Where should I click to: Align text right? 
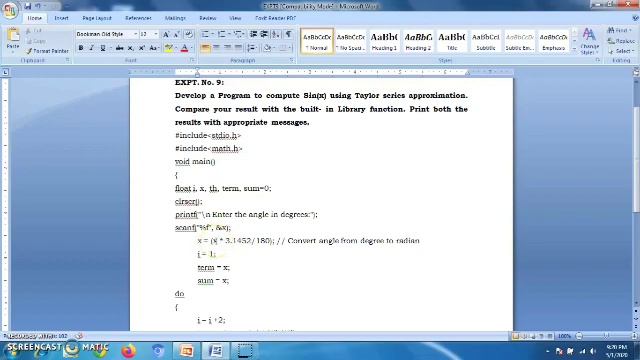tap(227, 48)
